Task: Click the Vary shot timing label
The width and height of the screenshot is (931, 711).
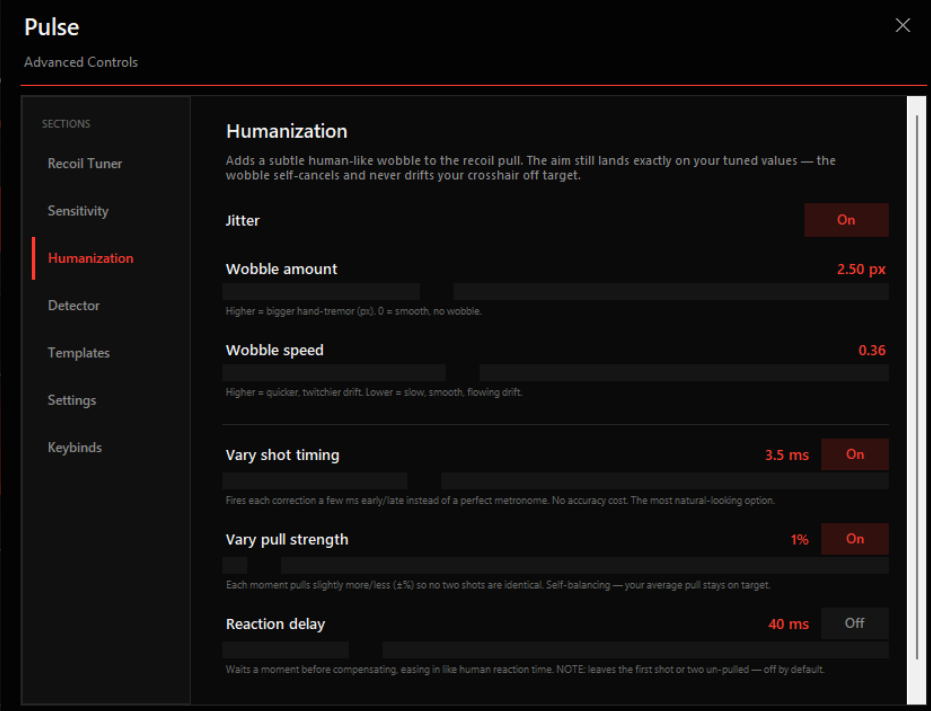Action: 283,455
